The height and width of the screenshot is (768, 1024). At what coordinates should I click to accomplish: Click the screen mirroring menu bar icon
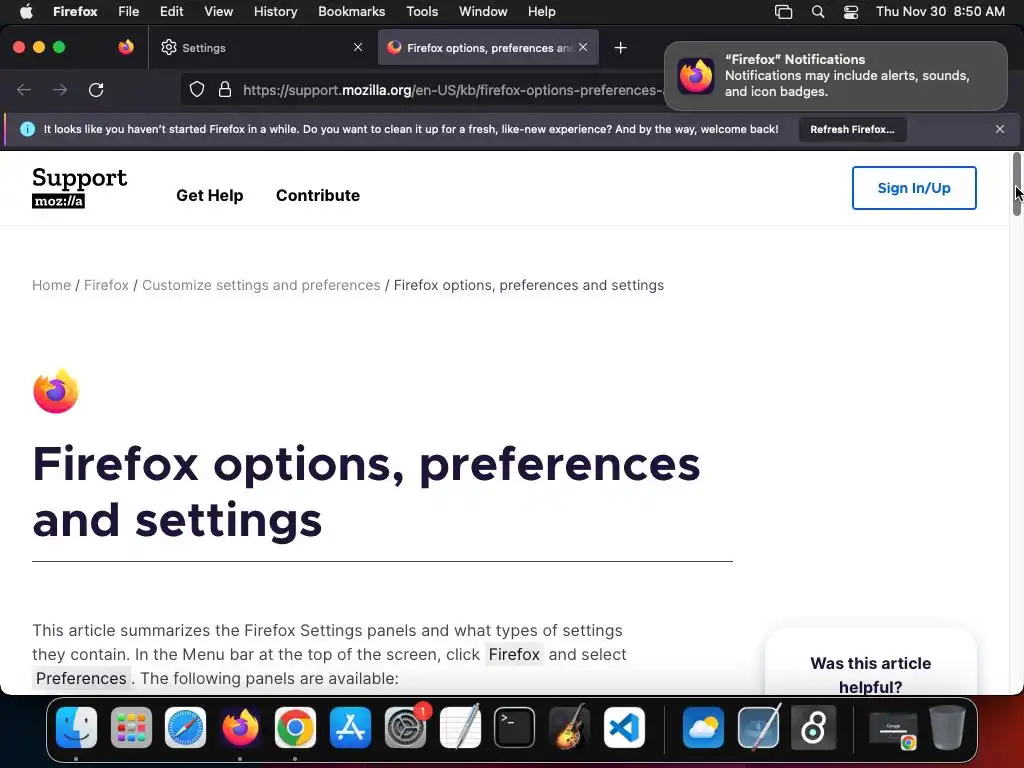coord(784,11)
